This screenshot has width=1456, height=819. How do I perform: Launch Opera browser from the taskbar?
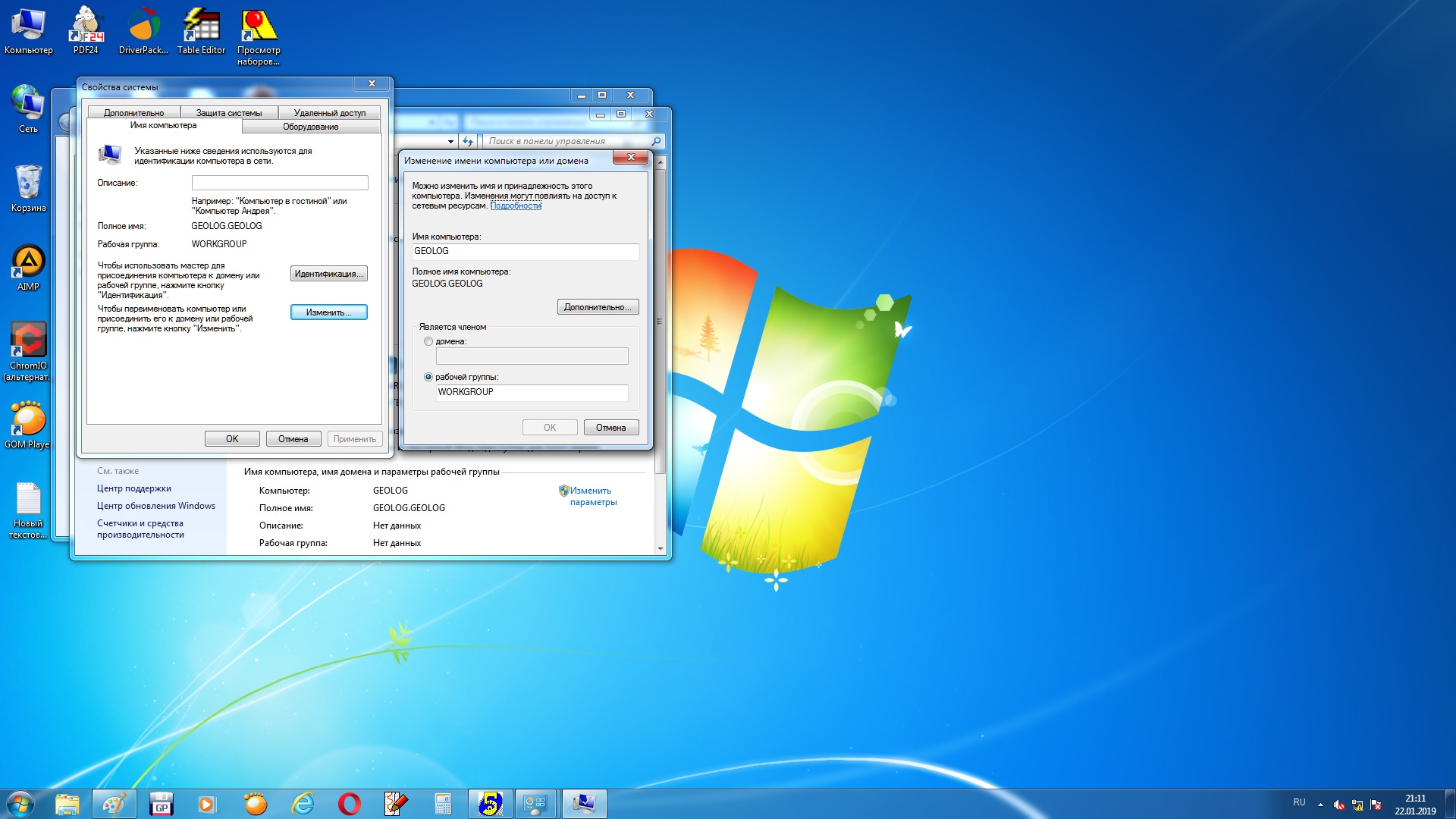350,804
